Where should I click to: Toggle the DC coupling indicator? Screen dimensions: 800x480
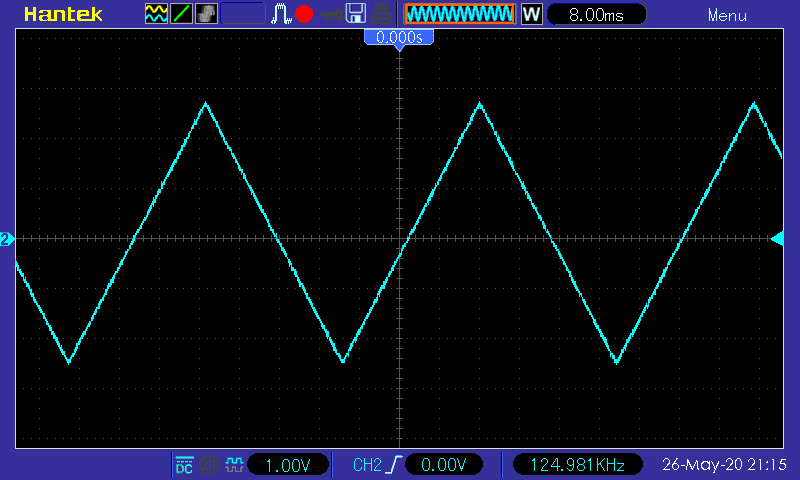(x=184, y=465)
